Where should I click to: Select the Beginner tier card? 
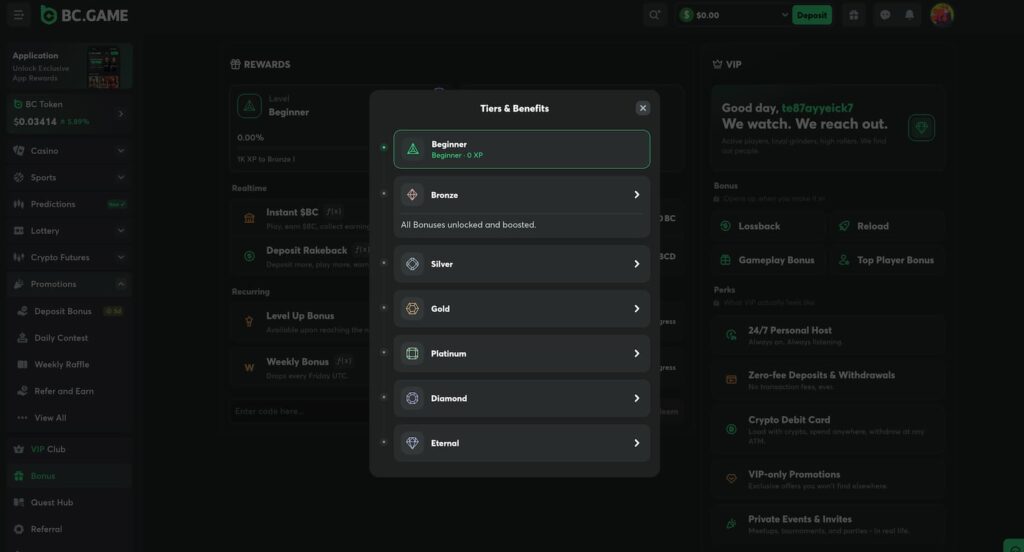[521, 149]
